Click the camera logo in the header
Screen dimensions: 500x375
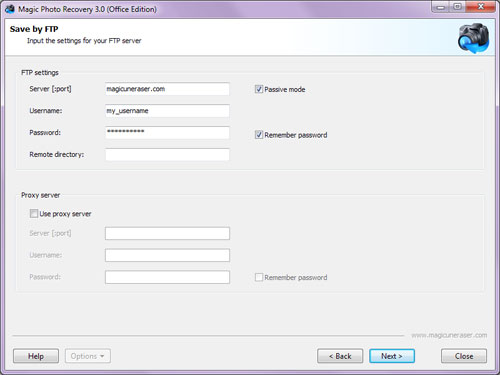pyautogui.click(x=473, y=38)
